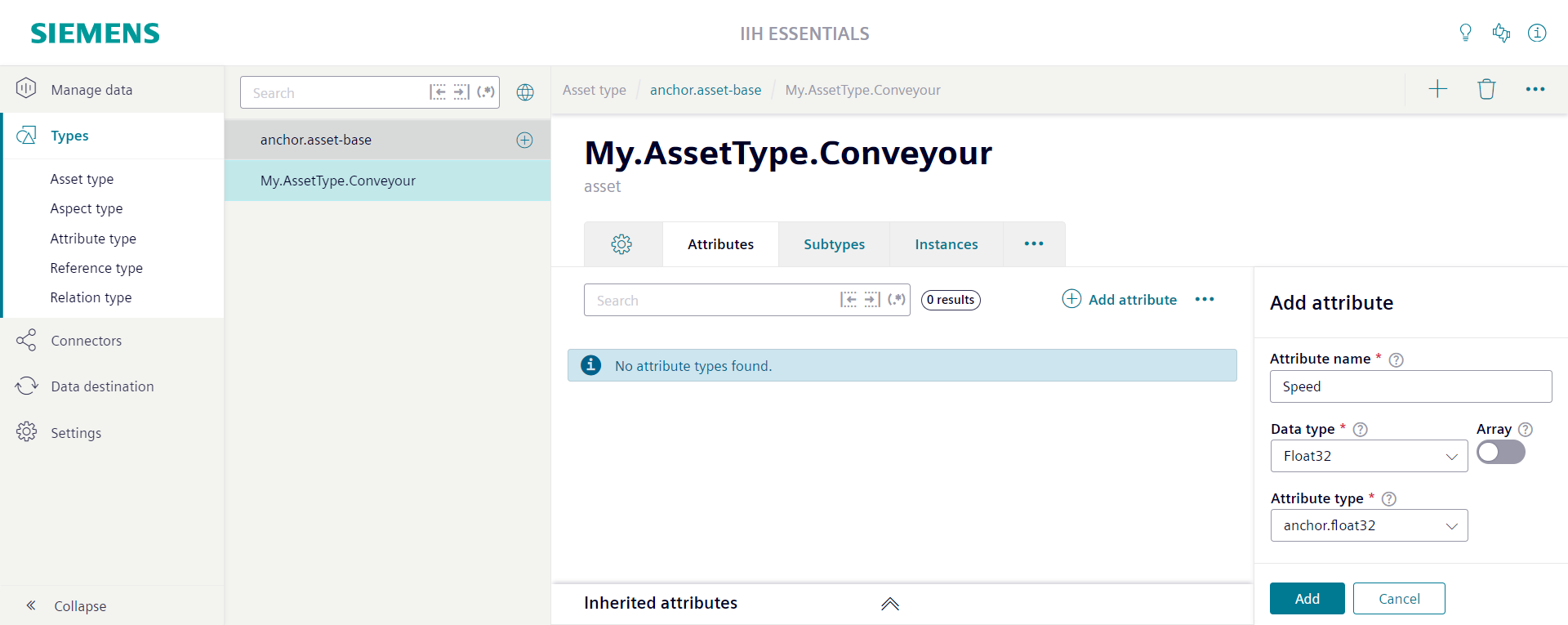Click the Connectors share icon
Image resolution: width=1568 pixels, height=625 pixels.
pyautogui.click(x=26, y=340)
